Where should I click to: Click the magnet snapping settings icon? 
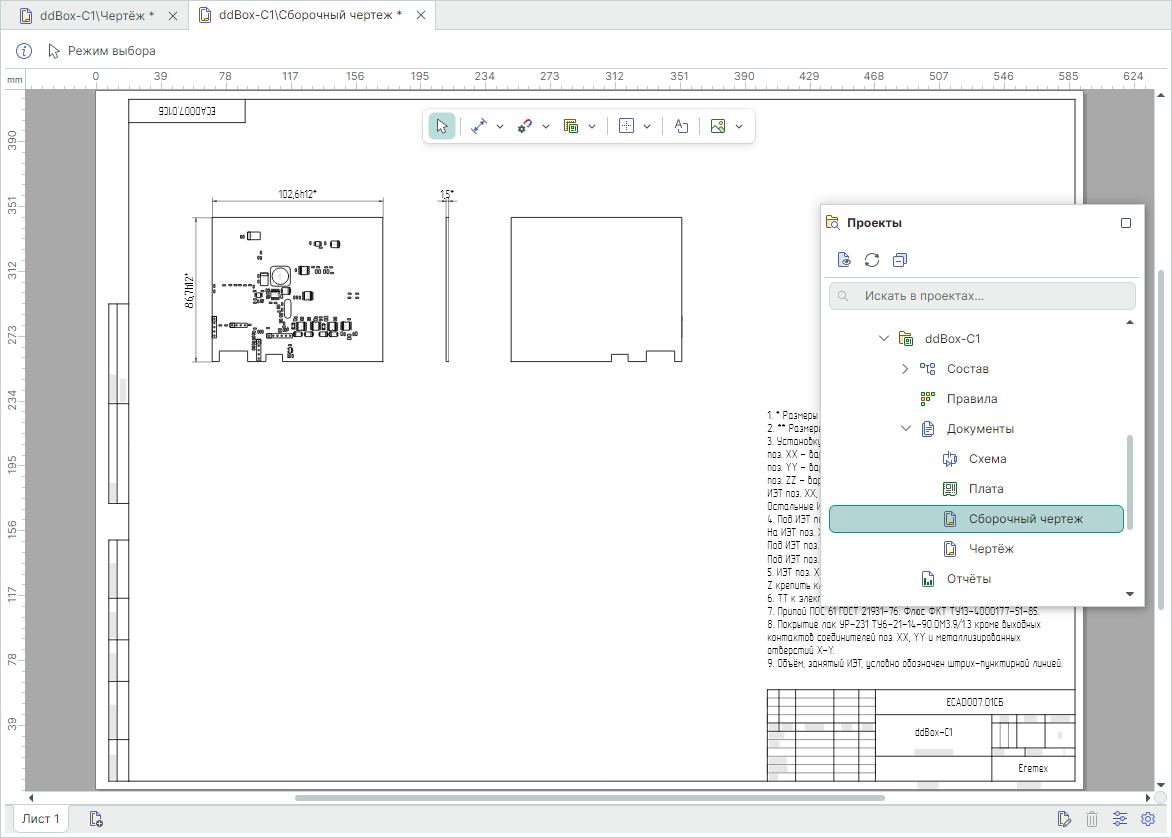click(x=525, y=126)
